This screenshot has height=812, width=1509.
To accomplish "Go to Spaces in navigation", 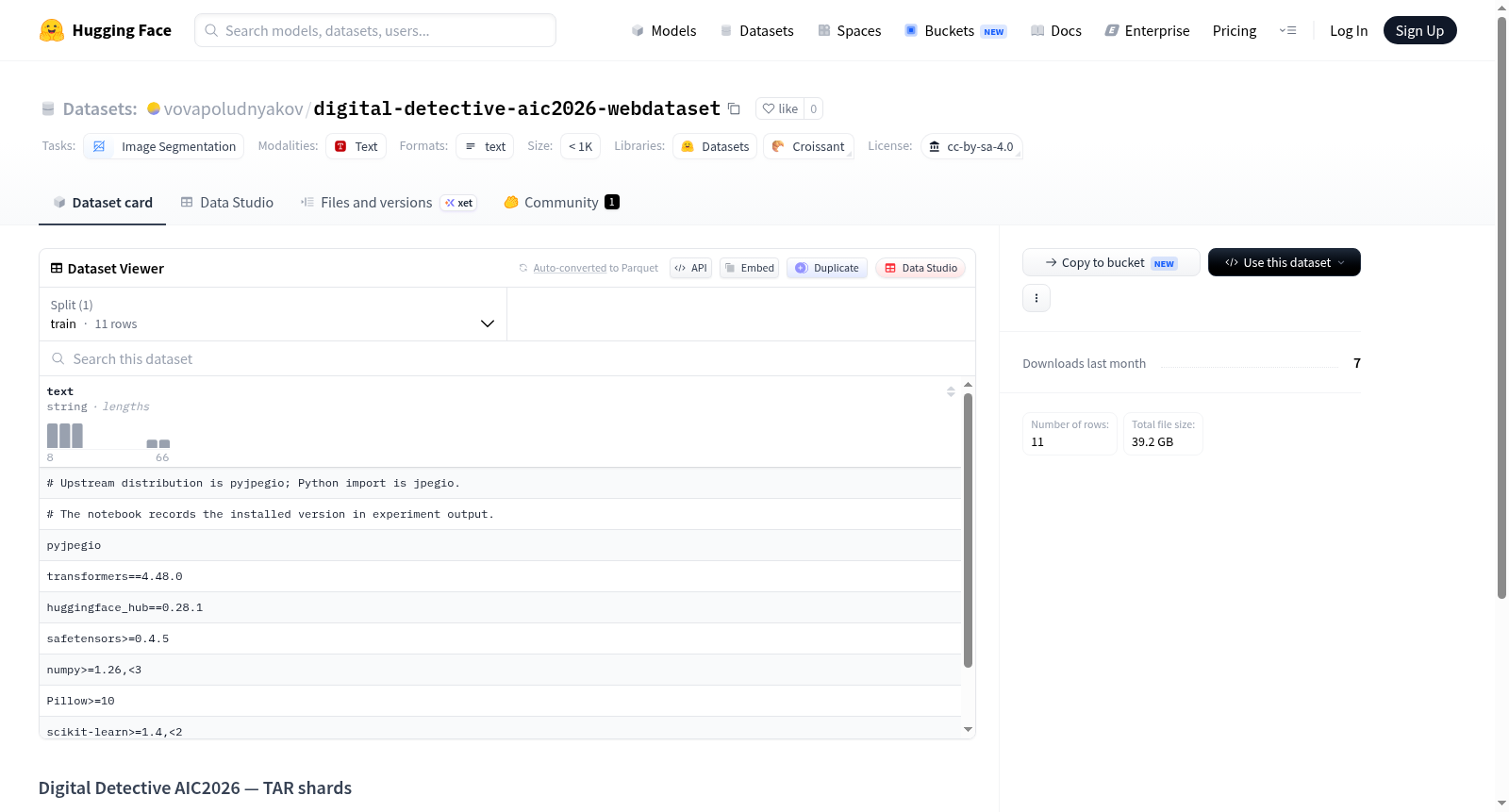I will [849, 30].
